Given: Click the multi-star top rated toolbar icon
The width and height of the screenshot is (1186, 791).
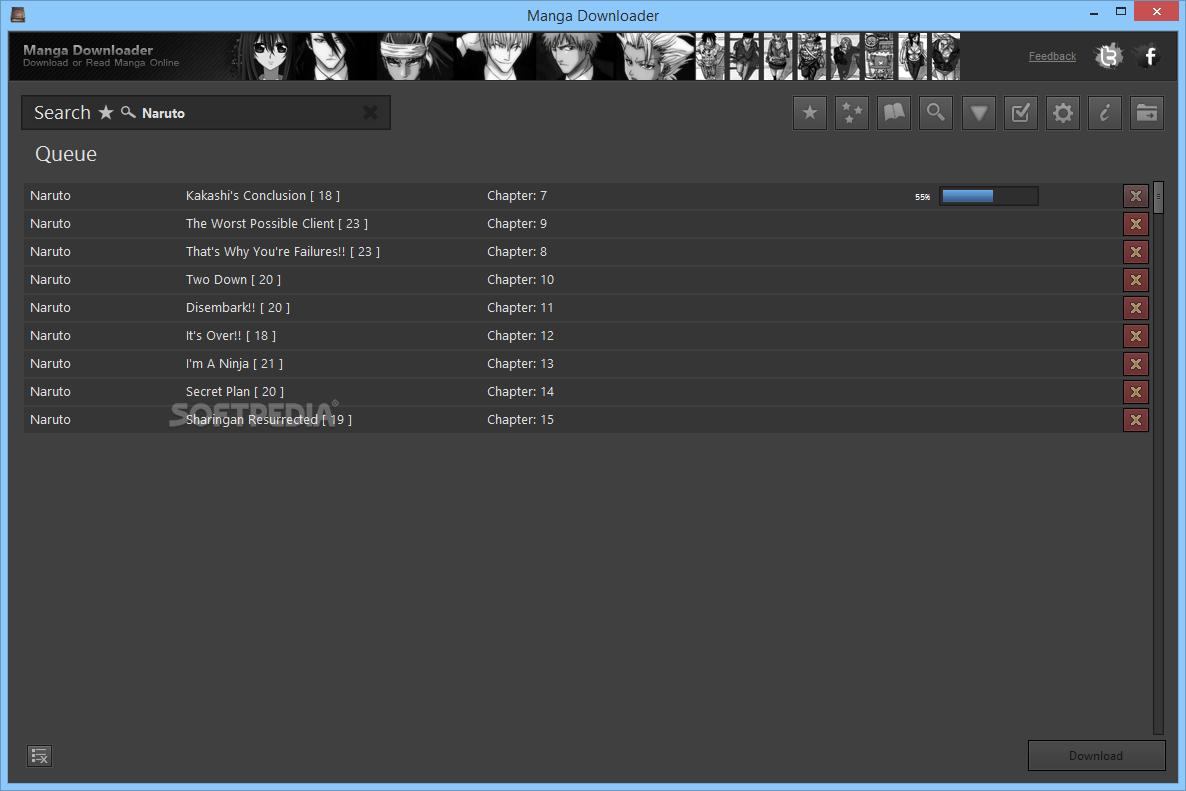Looking at the screenshot, I should pyautogui.click(x=852, y=113).
